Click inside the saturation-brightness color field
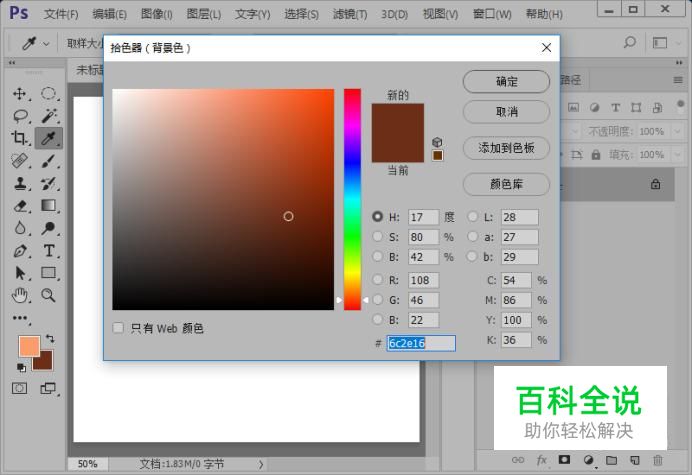692x475 pixels. tap(223, 199)
